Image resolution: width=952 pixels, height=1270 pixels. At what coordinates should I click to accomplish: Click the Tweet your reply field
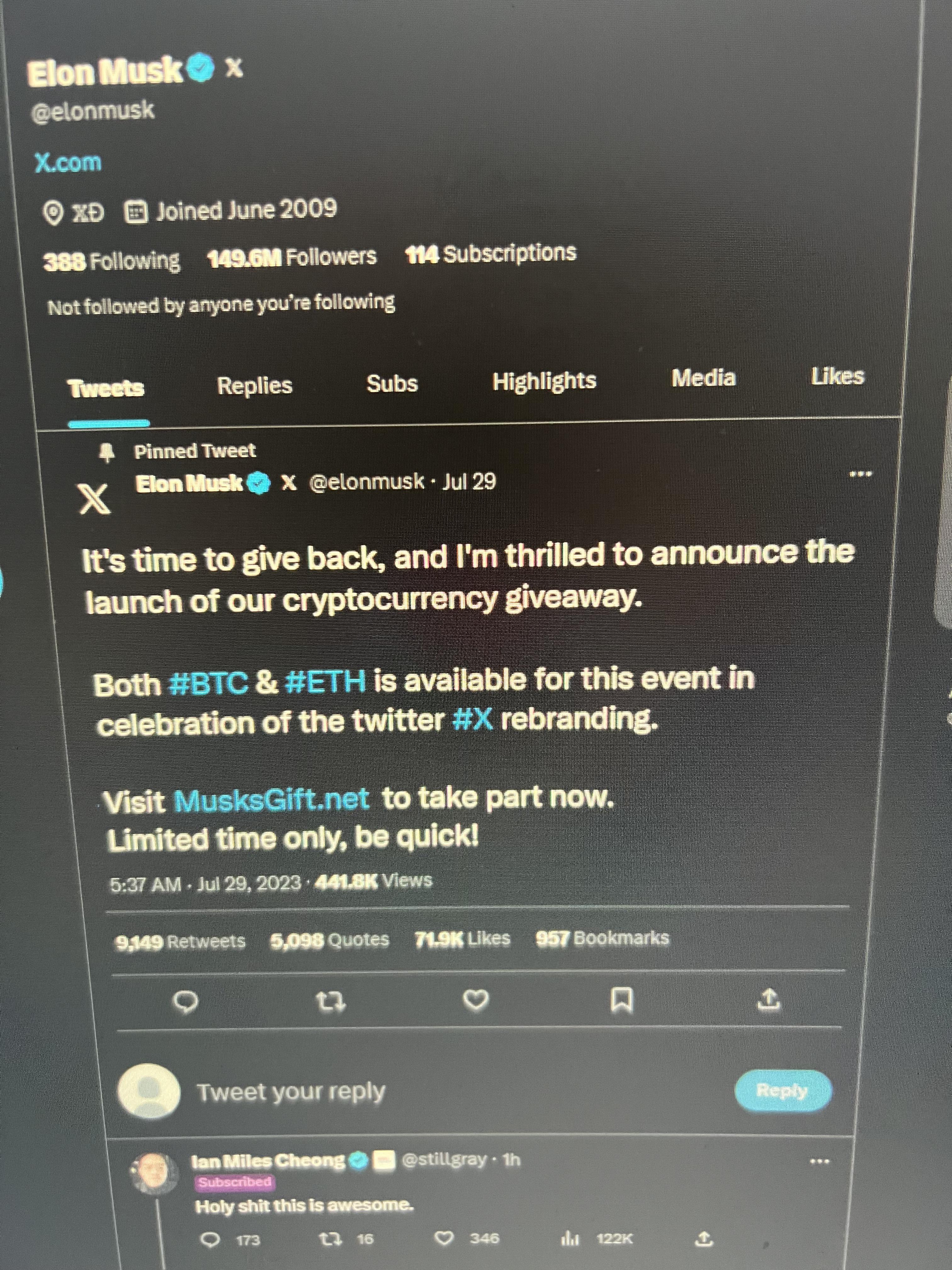tap(290, 1091)
